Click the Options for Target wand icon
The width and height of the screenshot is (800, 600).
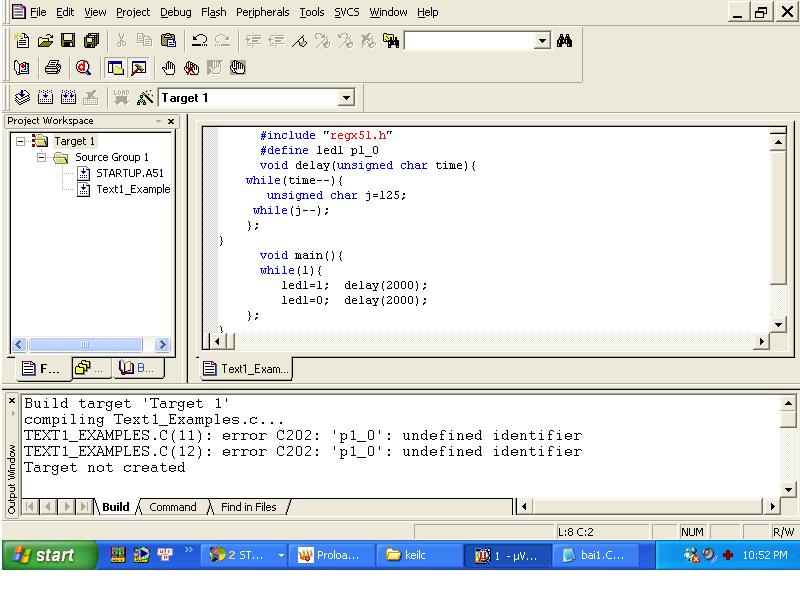click(x=145, y=98)
